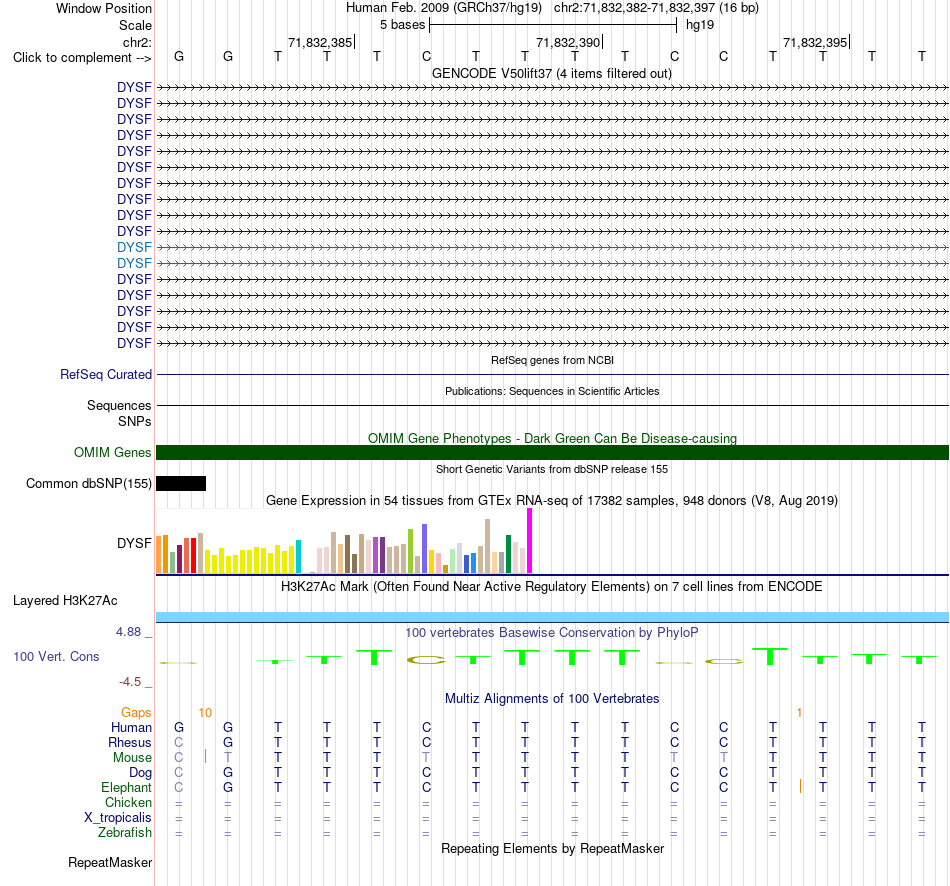Open the H3K27Ac Mark track title

point(551,587)
